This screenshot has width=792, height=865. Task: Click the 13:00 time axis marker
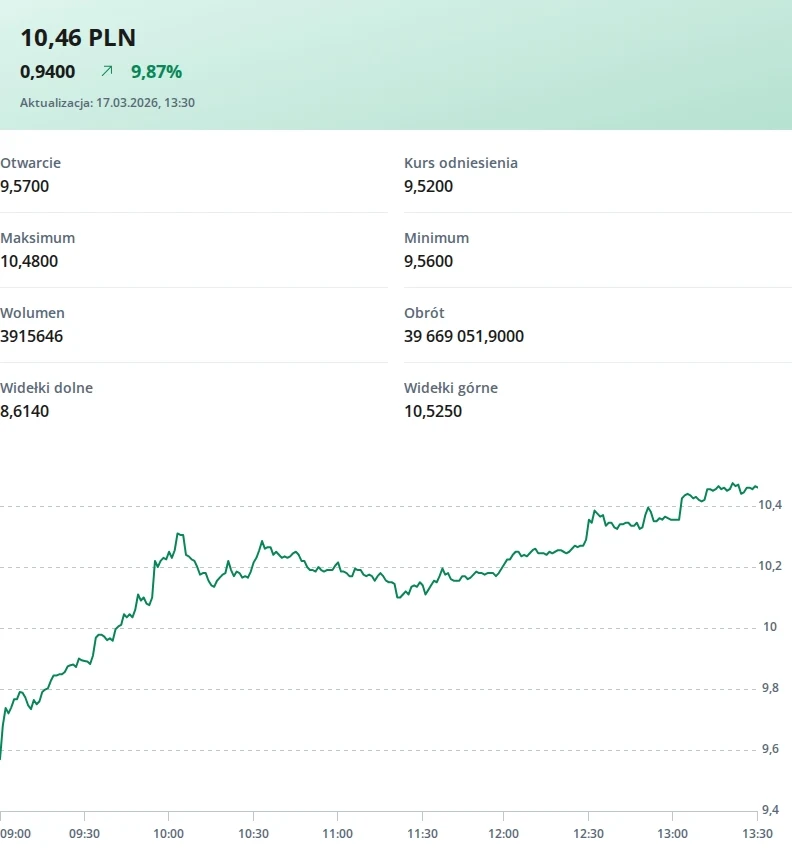coord(672,834)
